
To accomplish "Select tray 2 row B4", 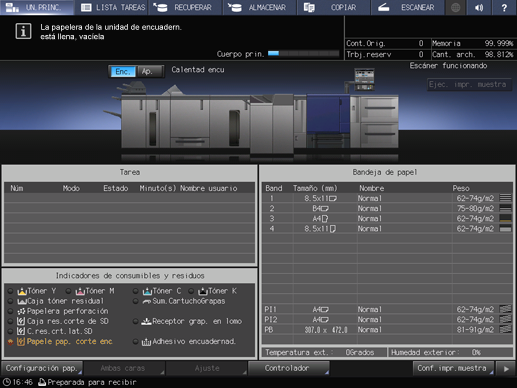I will pyautogui.click(x=387, y=209).
